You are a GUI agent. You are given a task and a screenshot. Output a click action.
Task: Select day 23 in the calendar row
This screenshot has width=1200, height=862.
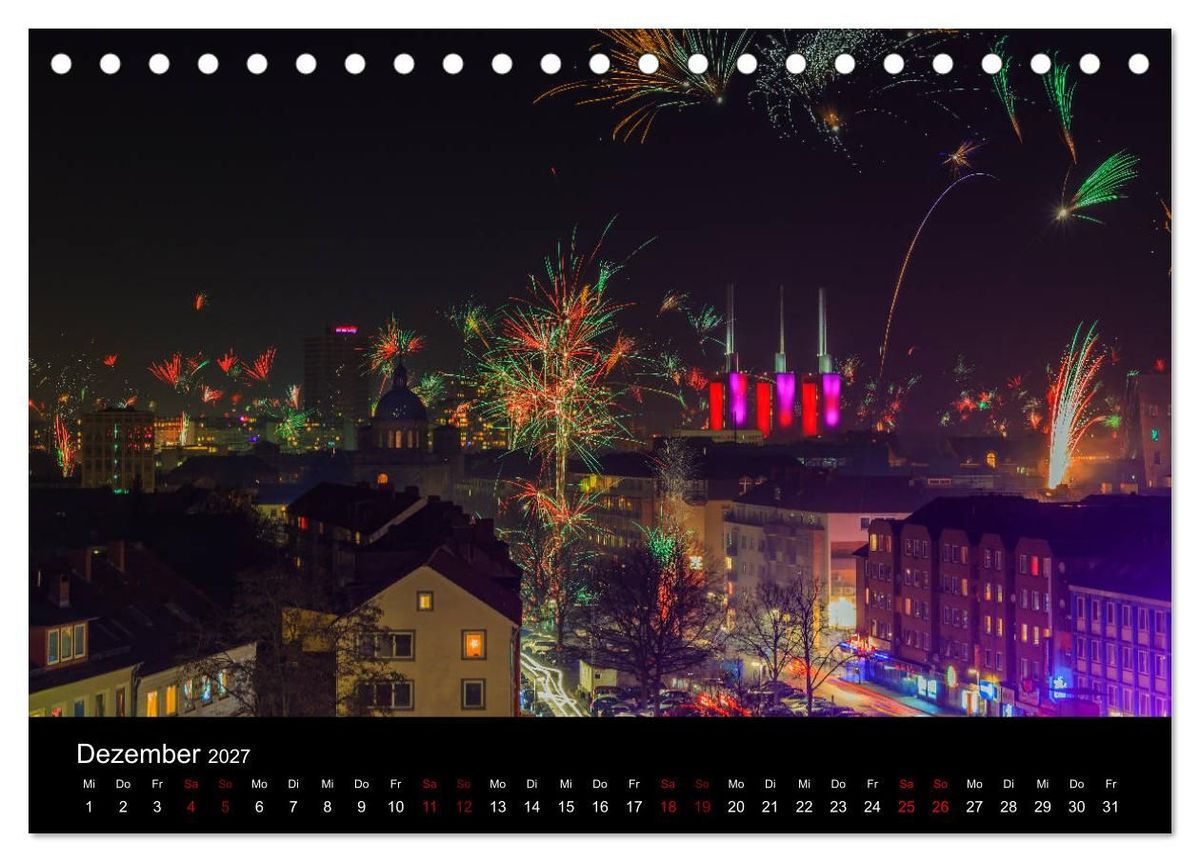tap(838, 807)
